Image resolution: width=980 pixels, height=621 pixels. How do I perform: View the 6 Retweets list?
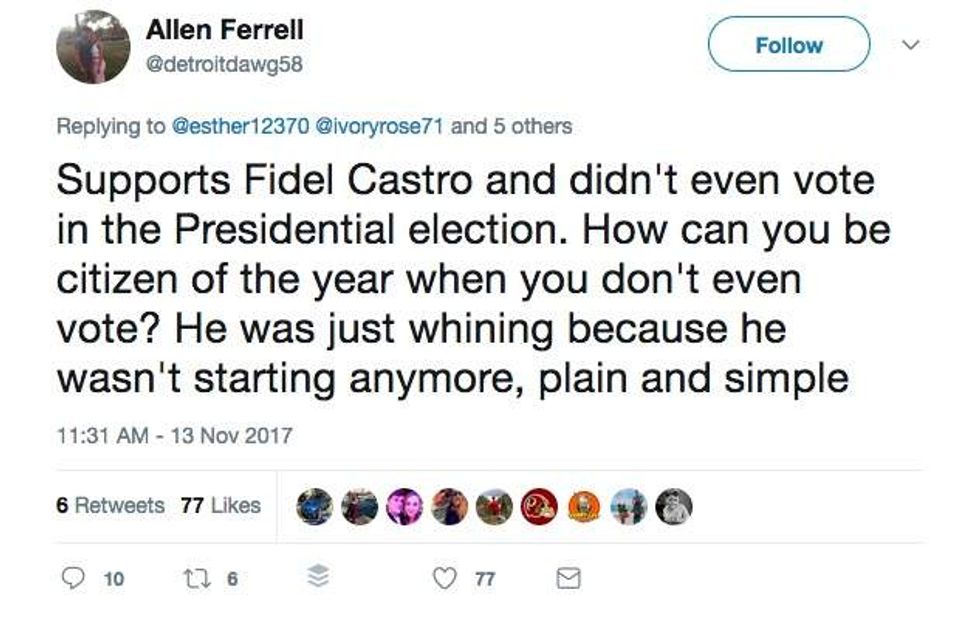110,505
